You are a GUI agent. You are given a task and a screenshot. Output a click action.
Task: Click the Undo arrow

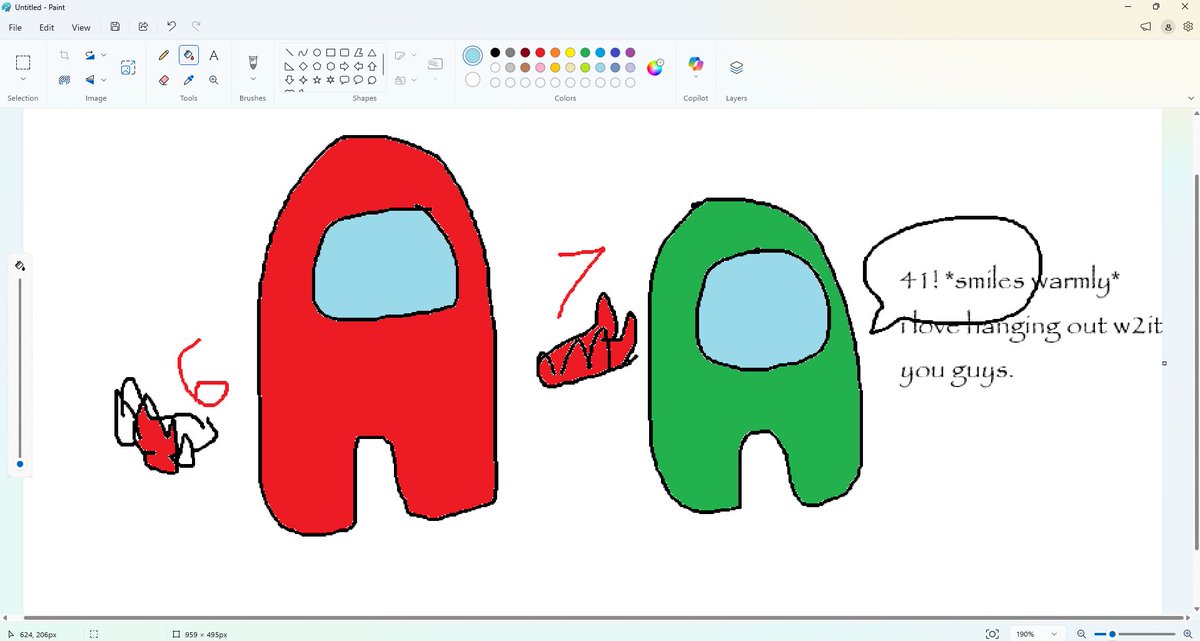(x=171, y=27)
